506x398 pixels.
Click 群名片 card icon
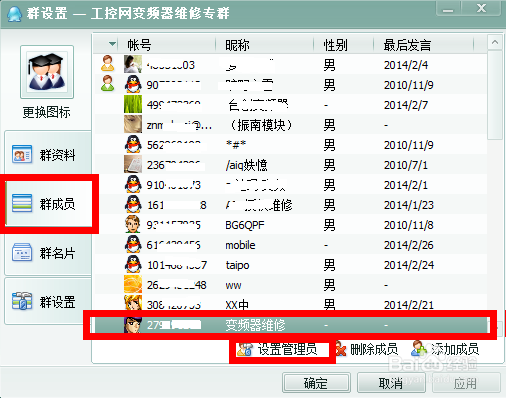tap(22, 252)
